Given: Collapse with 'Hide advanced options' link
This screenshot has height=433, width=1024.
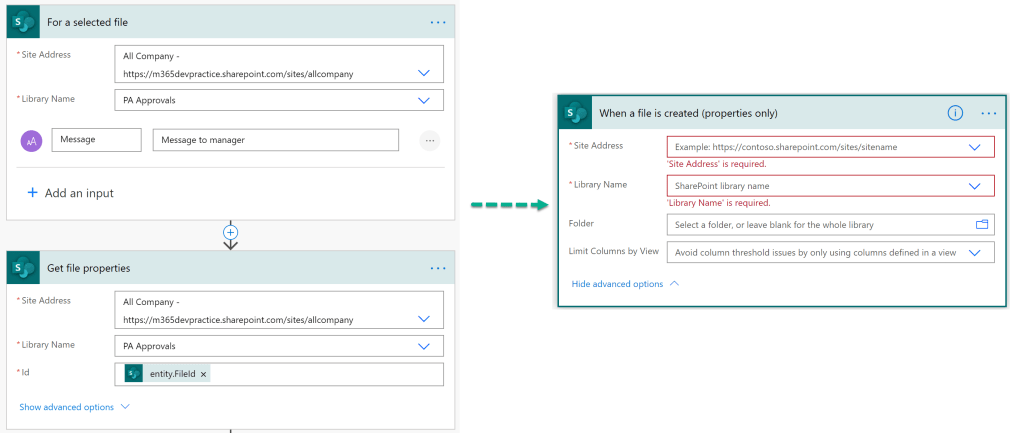Looking at the screenshot, I should tap(617, 284).
